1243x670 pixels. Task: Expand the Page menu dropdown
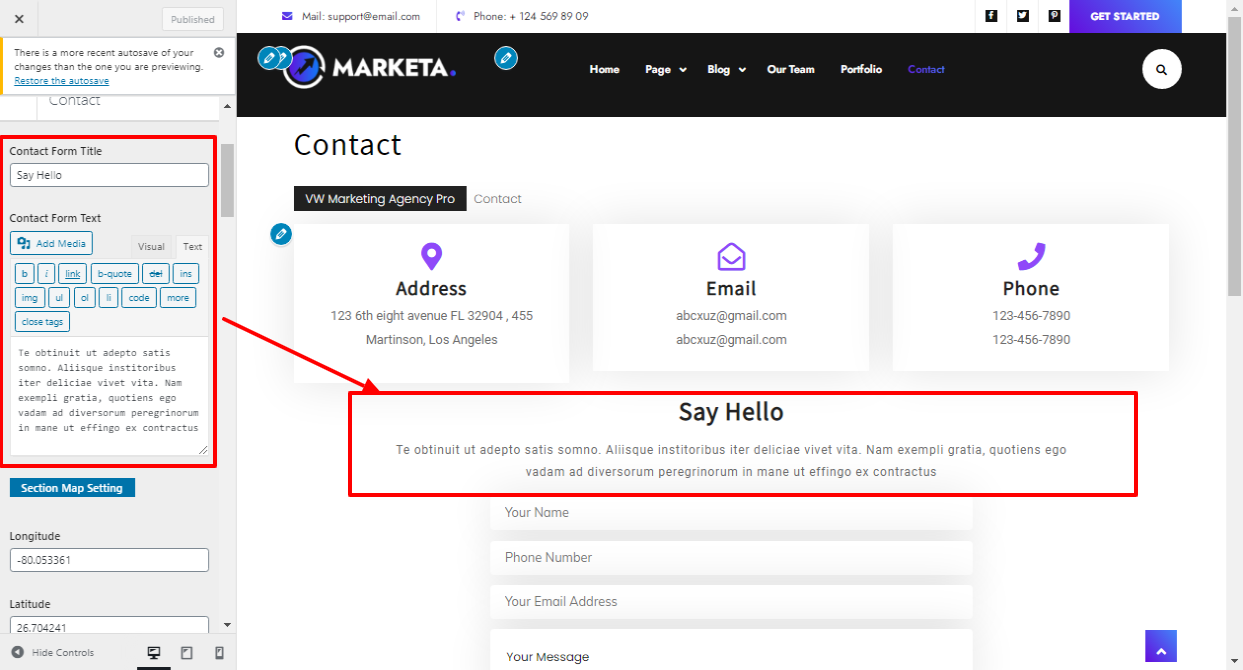coord(665,70)
